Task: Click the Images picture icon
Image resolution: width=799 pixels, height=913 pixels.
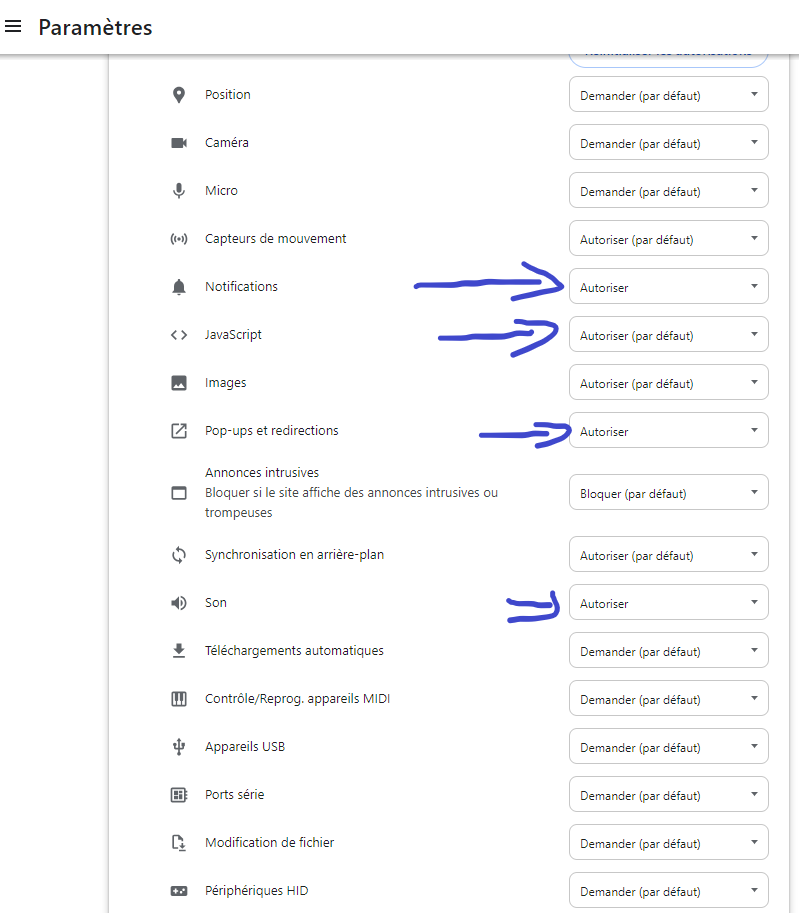Action: coord(179,383)
